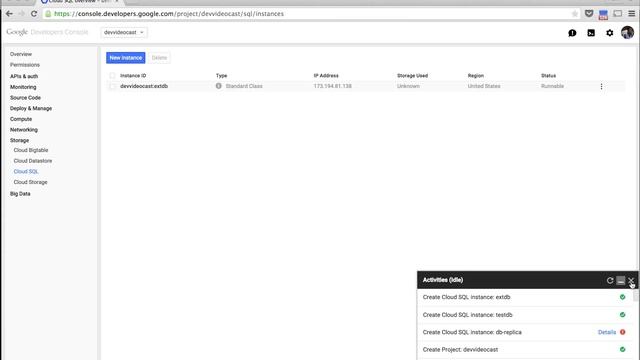The image size is (640, 360).
Task: Open the calendar extension icon
Action: (x=603, y=15)
